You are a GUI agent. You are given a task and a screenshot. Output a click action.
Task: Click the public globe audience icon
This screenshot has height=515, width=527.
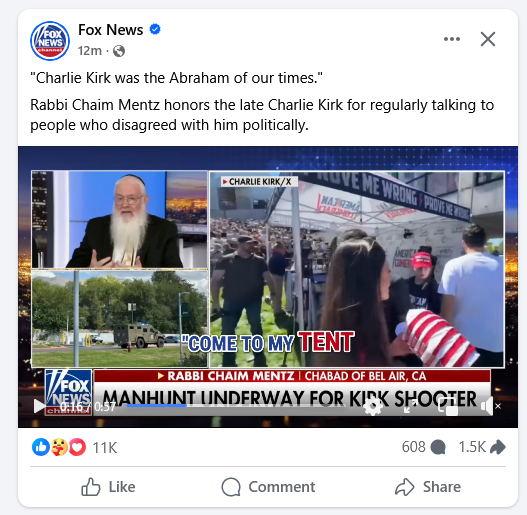click(x=119, y=51)
